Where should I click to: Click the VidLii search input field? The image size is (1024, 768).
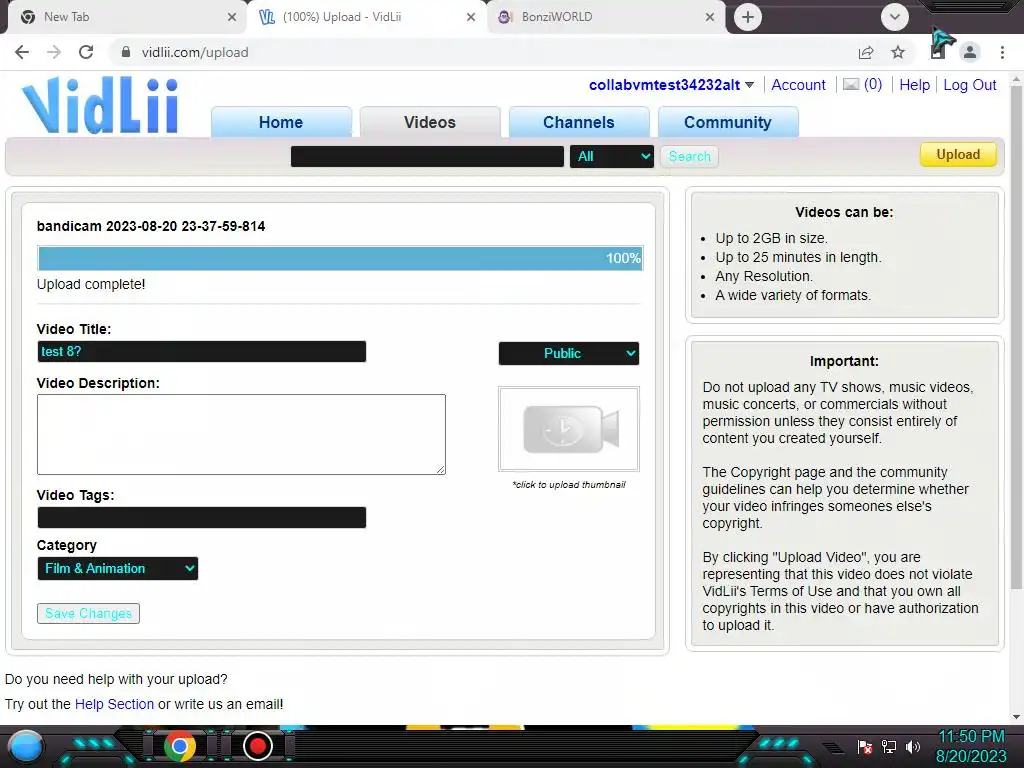coord(427,157)
